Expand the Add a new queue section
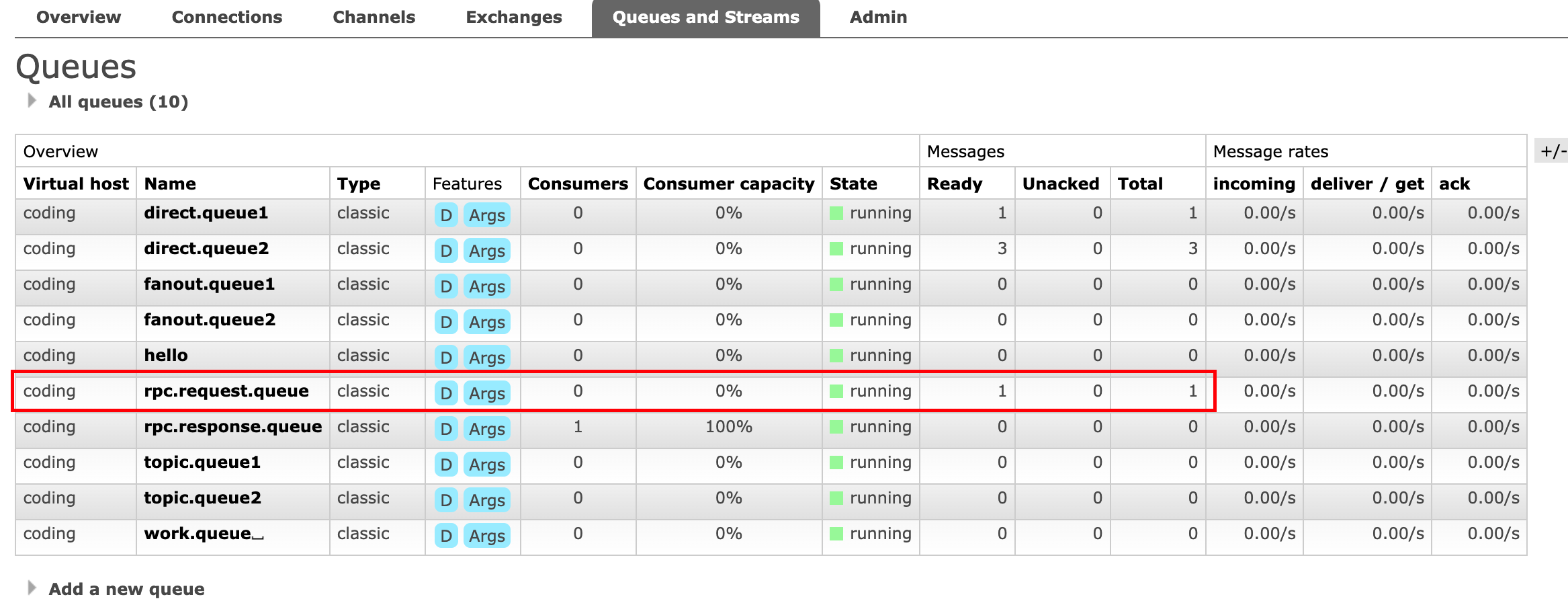The width and height of the screenshot is (1568, 605). (x=126, y=589)
